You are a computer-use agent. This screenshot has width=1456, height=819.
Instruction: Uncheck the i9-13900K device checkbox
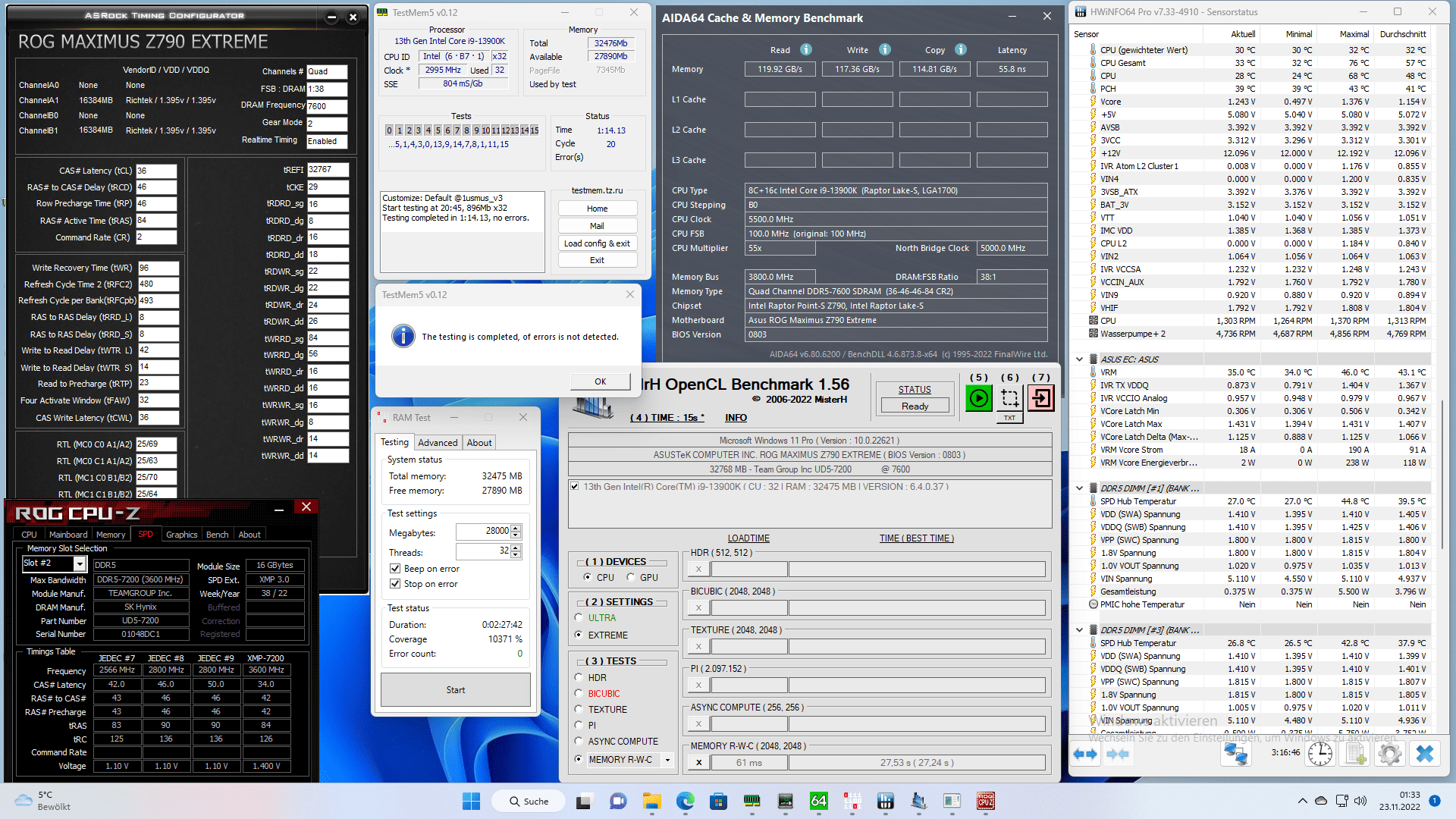pos(575,486)
